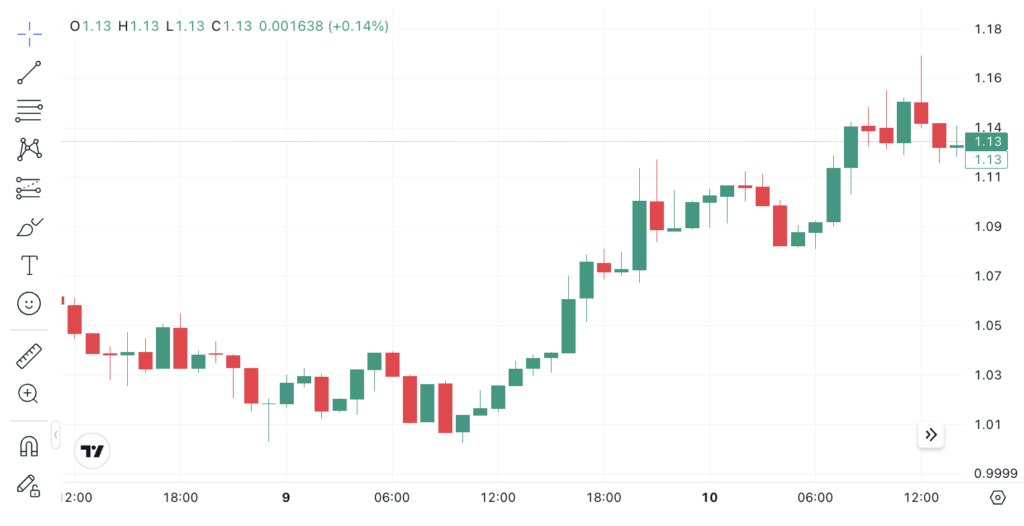Select the Text annotation tool

click(x=29, y=265)
